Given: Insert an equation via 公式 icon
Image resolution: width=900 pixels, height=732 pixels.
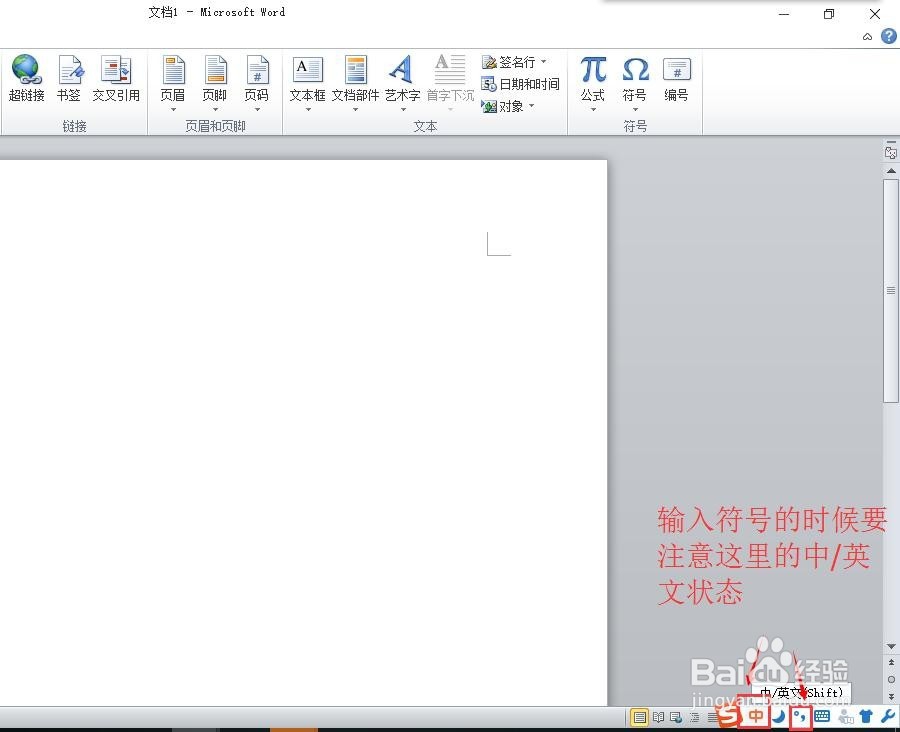Looking at the screenshot, I should coord(592,78).
